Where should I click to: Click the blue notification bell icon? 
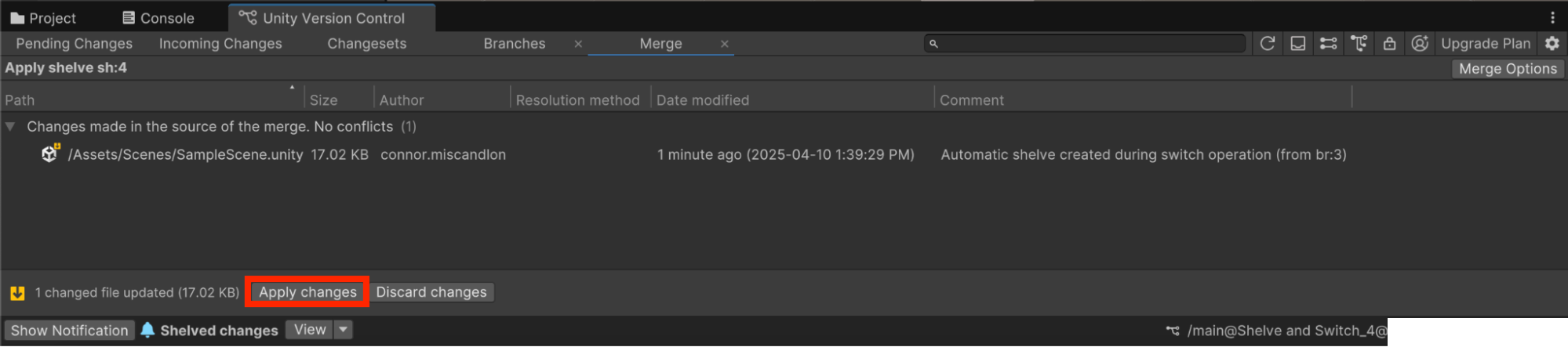click(147, 330)
